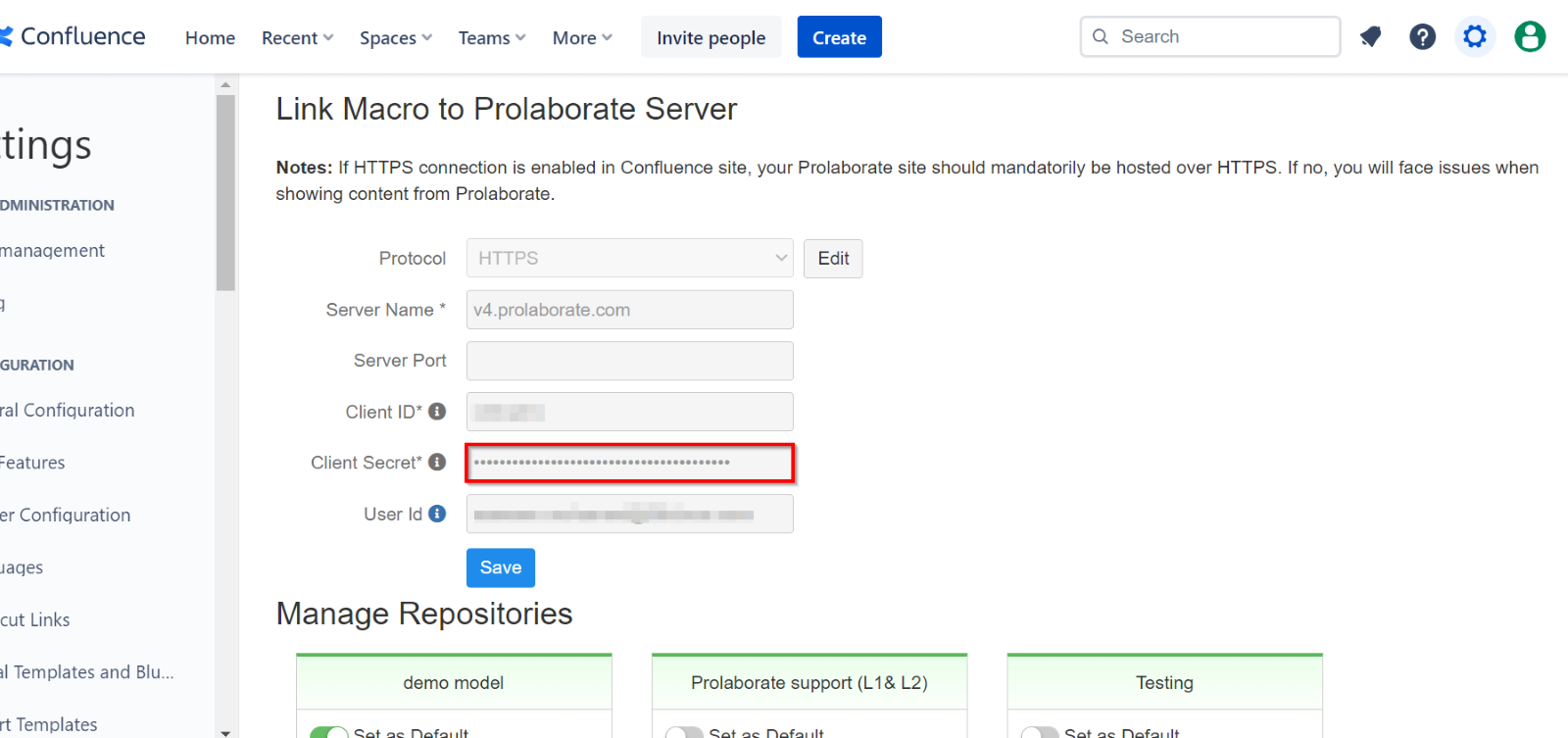
Task: Expand the More menu
Action: 582,37
